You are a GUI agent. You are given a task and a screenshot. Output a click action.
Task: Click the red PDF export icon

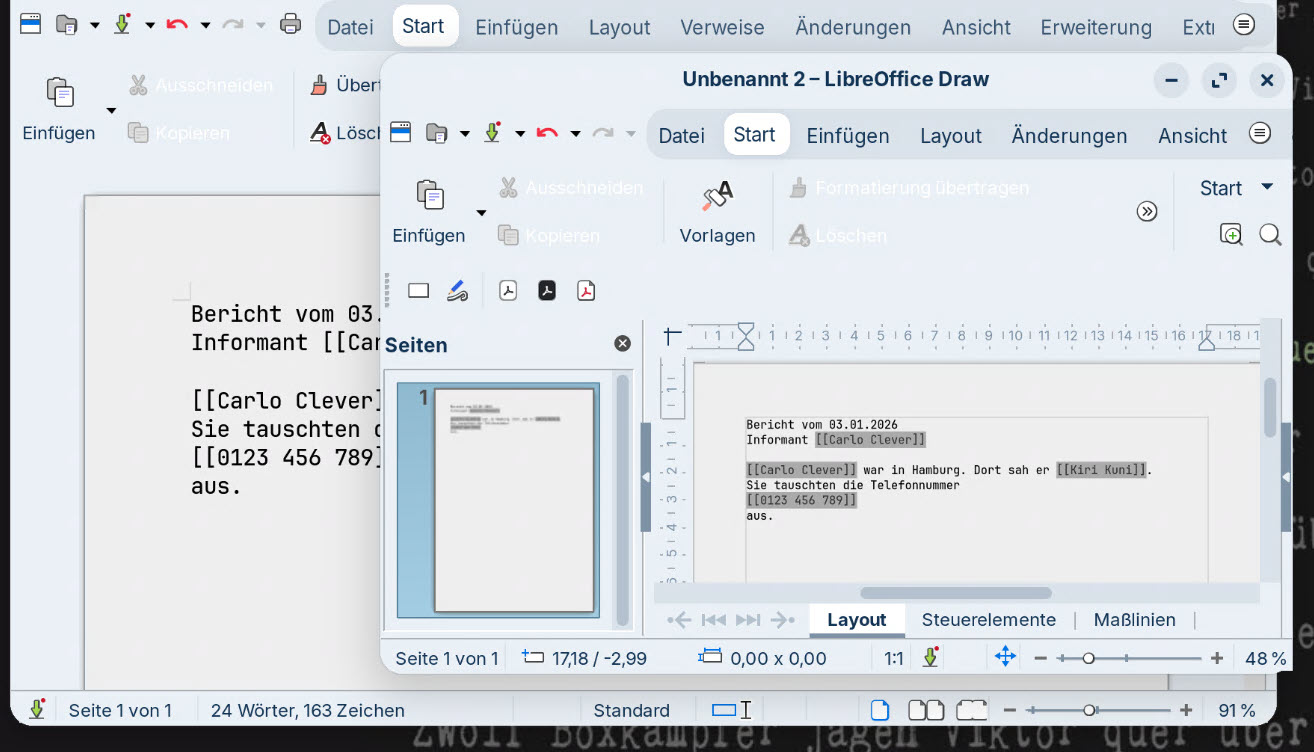click(586, 291)
